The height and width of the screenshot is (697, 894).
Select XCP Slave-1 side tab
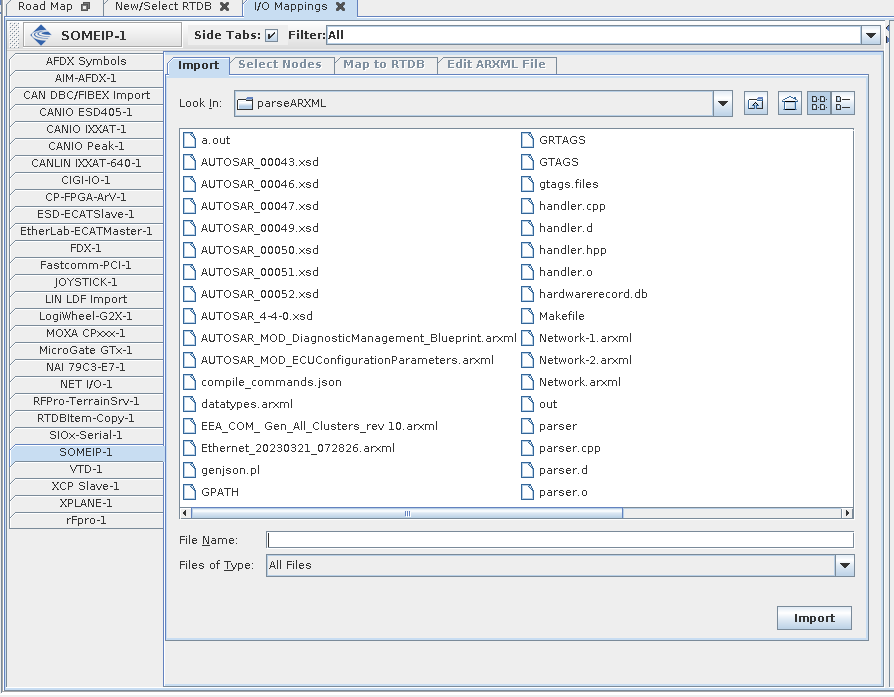86,487
